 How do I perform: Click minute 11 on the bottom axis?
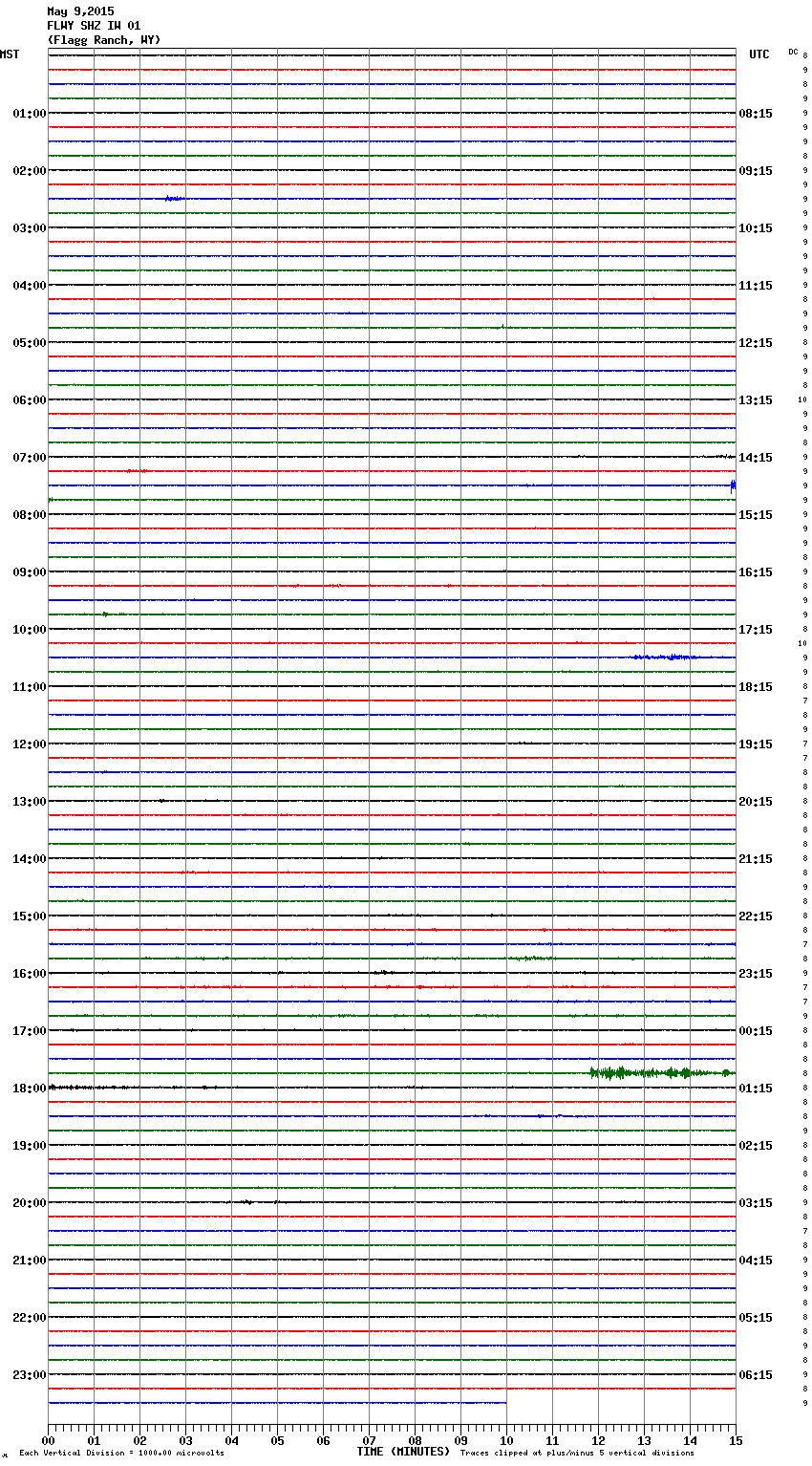552,1440
